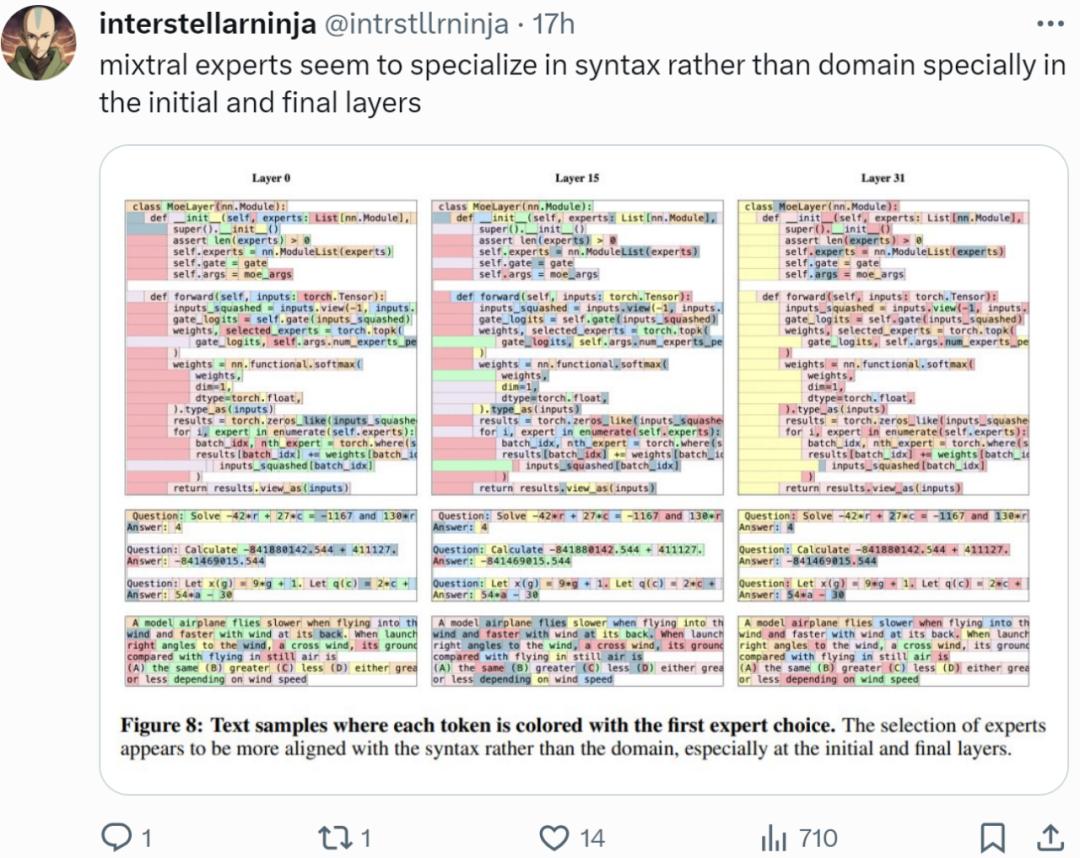Click the Figure 8 caption text
The width and height of the screenshot is (1080, 858).
(583, 736)
